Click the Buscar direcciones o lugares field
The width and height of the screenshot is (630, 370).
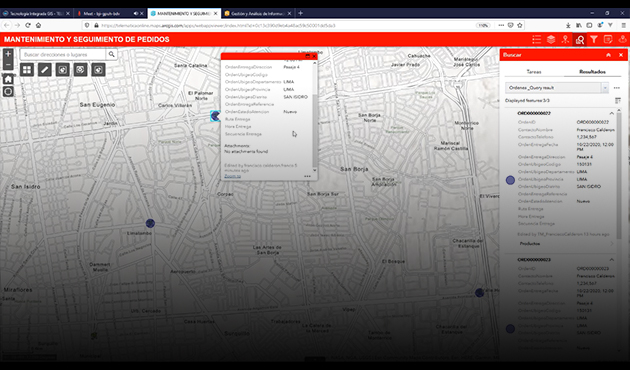click(63, 54)
